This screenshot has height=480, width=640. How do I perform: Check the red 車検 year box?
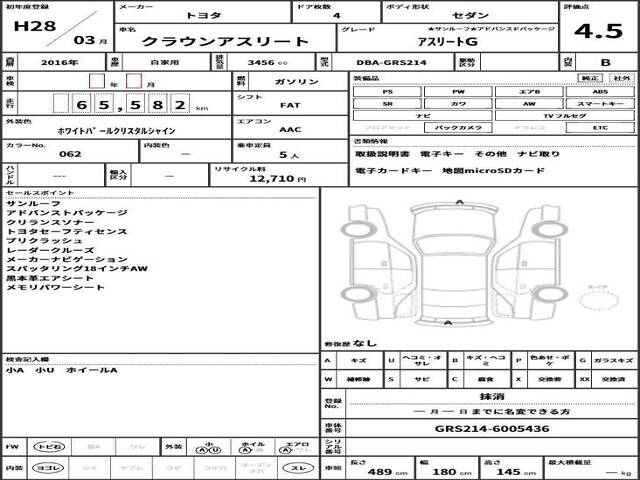tap(96, 81)
